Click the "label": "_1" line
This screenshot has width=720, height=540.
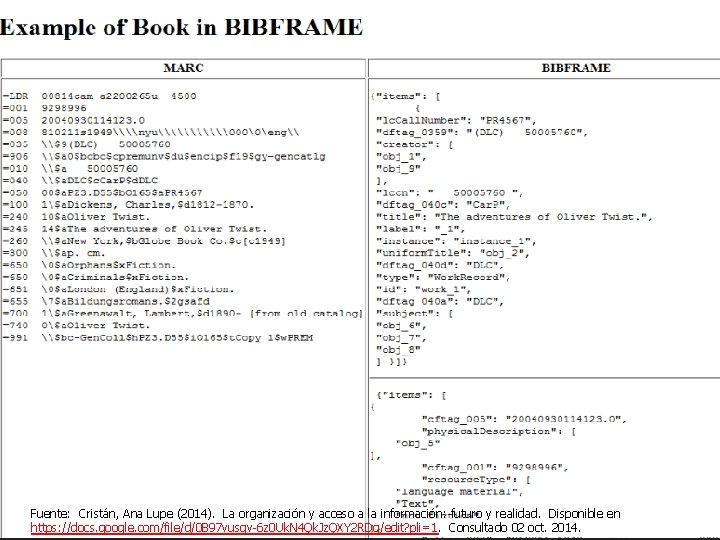tap(420, 229)
